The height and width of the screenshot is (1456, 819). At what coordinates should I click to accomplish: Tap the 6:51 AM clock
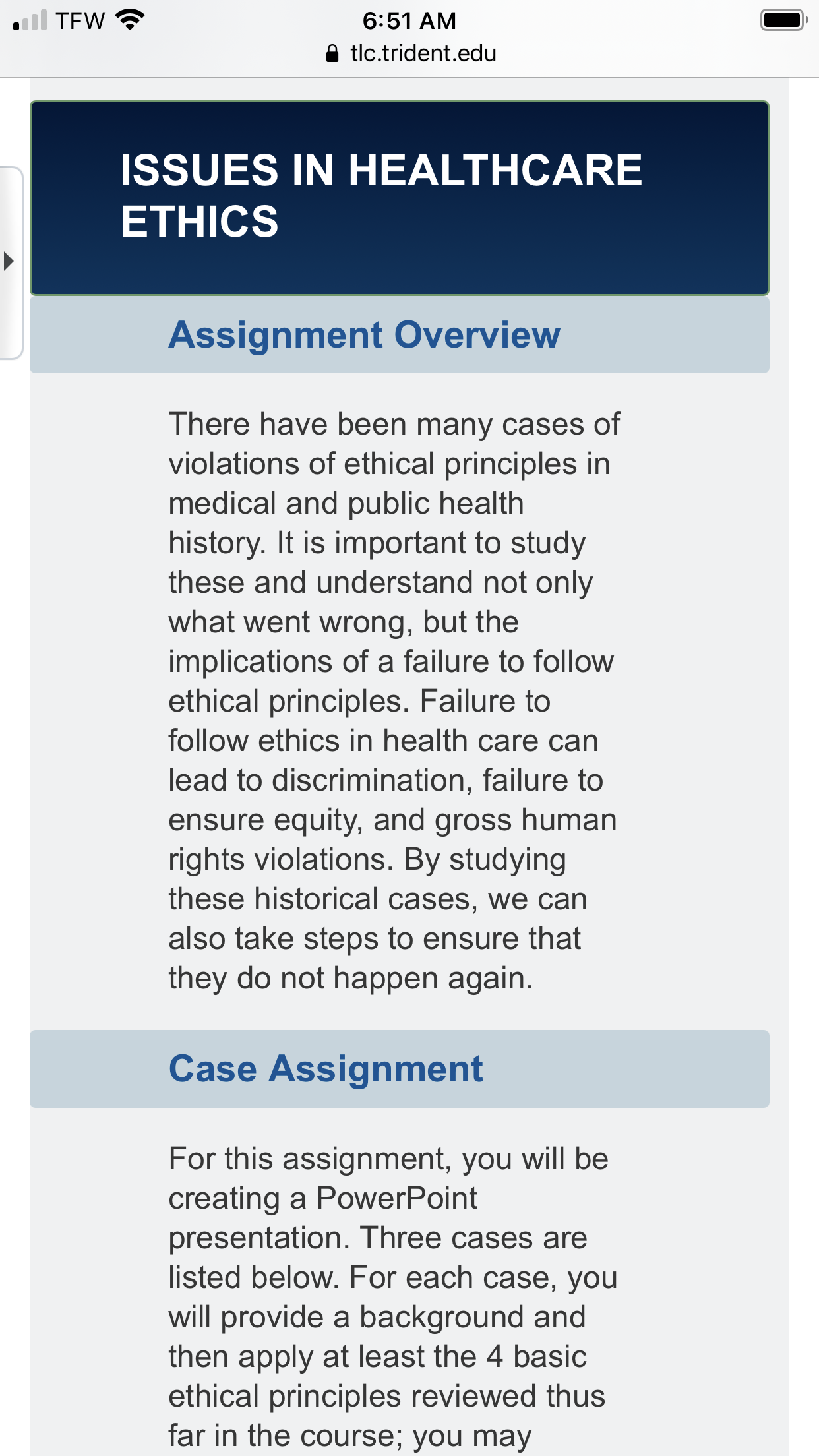[x=409, y=20]
